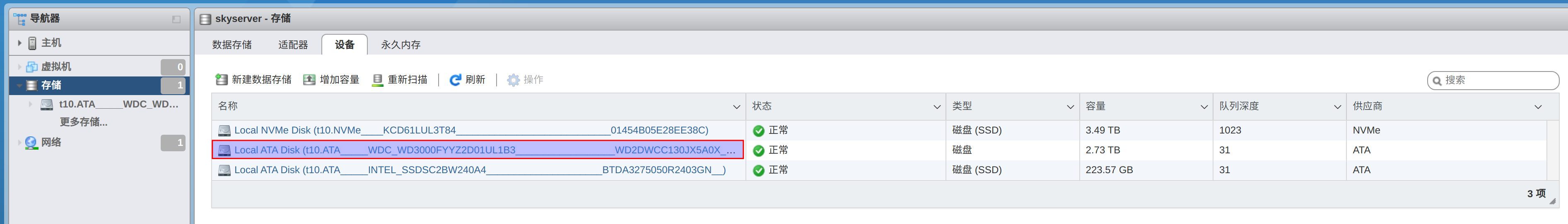Open the Status column dropdown
This screenshot has height=224, width=1568.
tap(937, 107)
